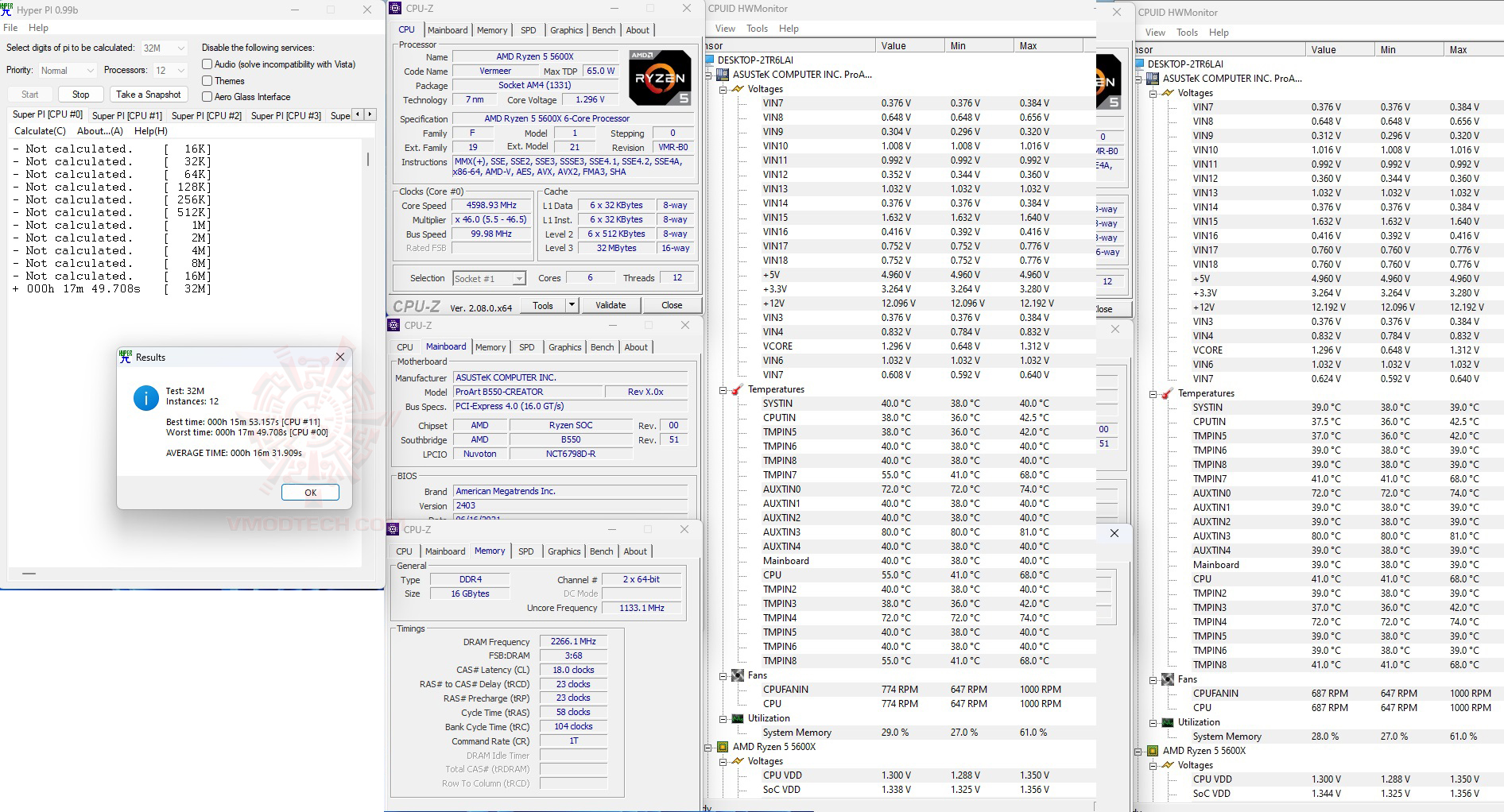Open Tools menu in left HWMonitor
The image size is (1504, 812).
(758, 29)
